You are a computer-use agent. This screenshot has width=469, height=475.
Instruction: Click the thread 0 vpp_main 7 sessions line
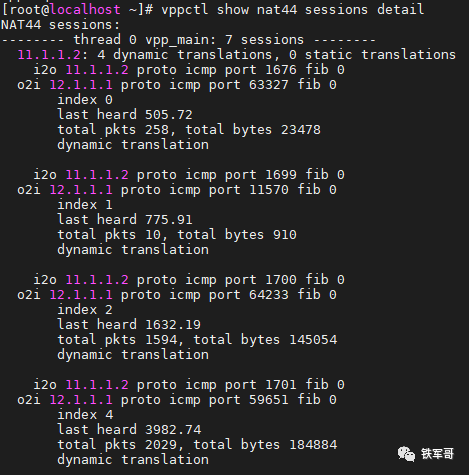coord(189,40)
